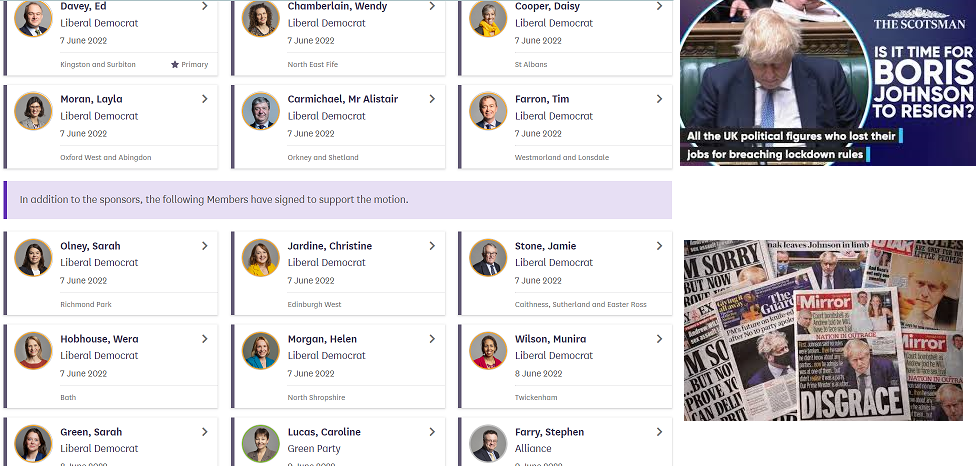Screen dimensions: 980x466
Task: Open Jamie Stone's card arrow
Action: (x=659, y=246)
